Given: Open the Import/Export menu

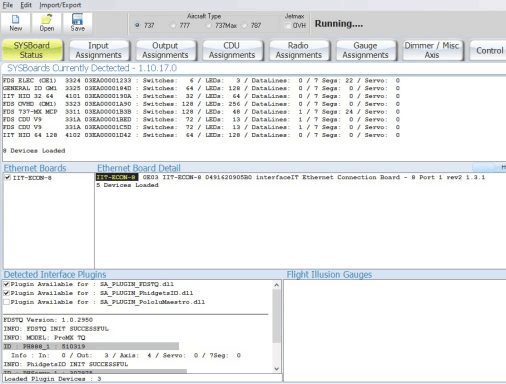Looking at the screenshot, I should coord(60,5).
